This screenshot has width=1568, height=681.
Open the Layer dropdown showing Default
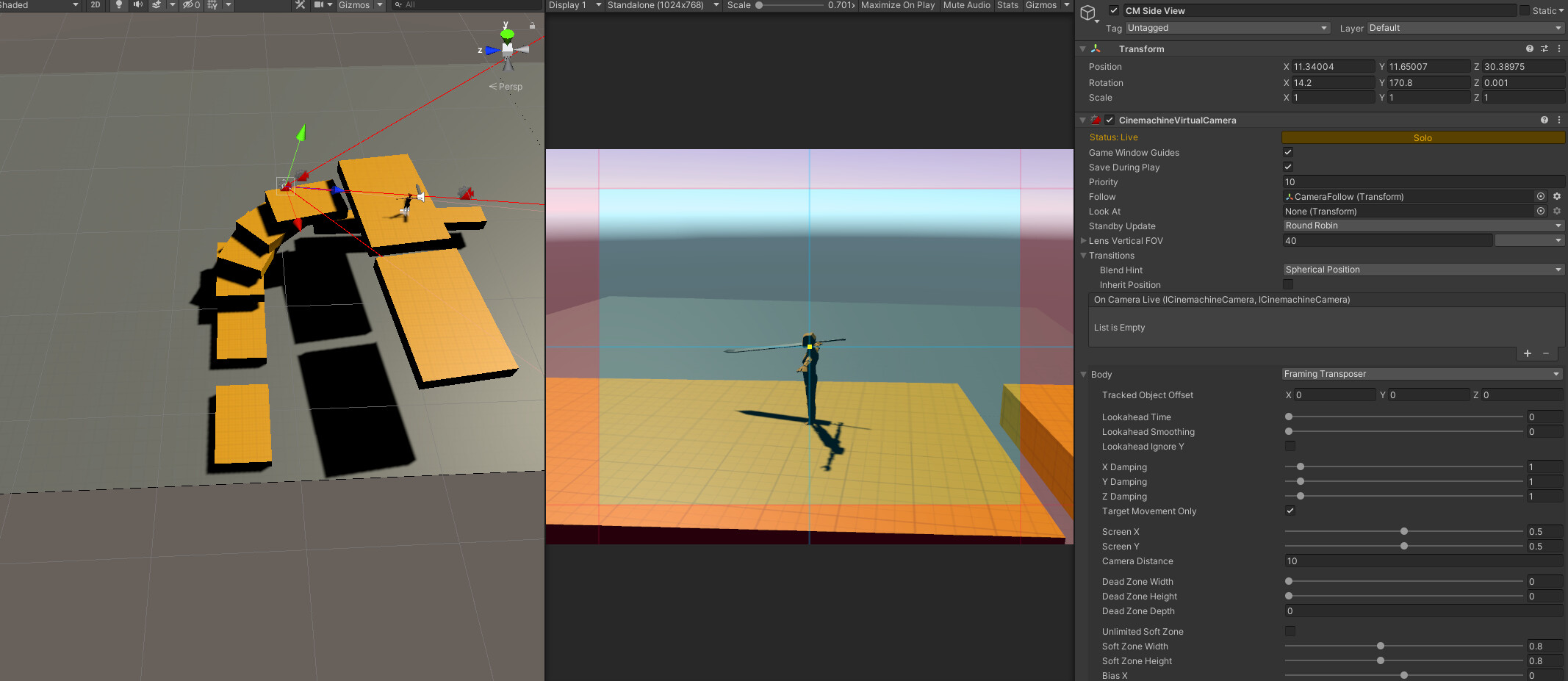coord(1462,28)
